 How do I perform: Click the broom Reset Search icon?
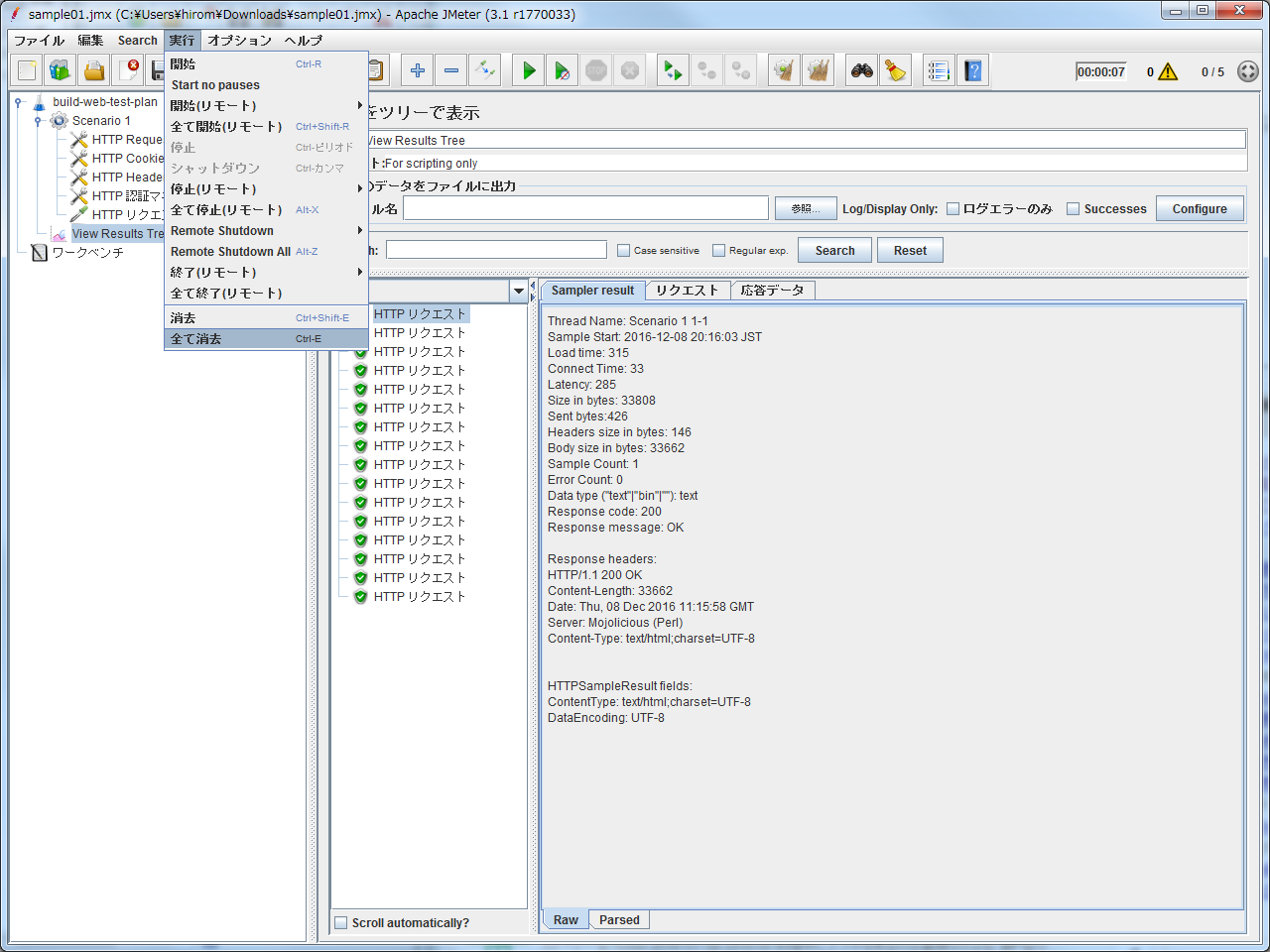tap(896, 70)
